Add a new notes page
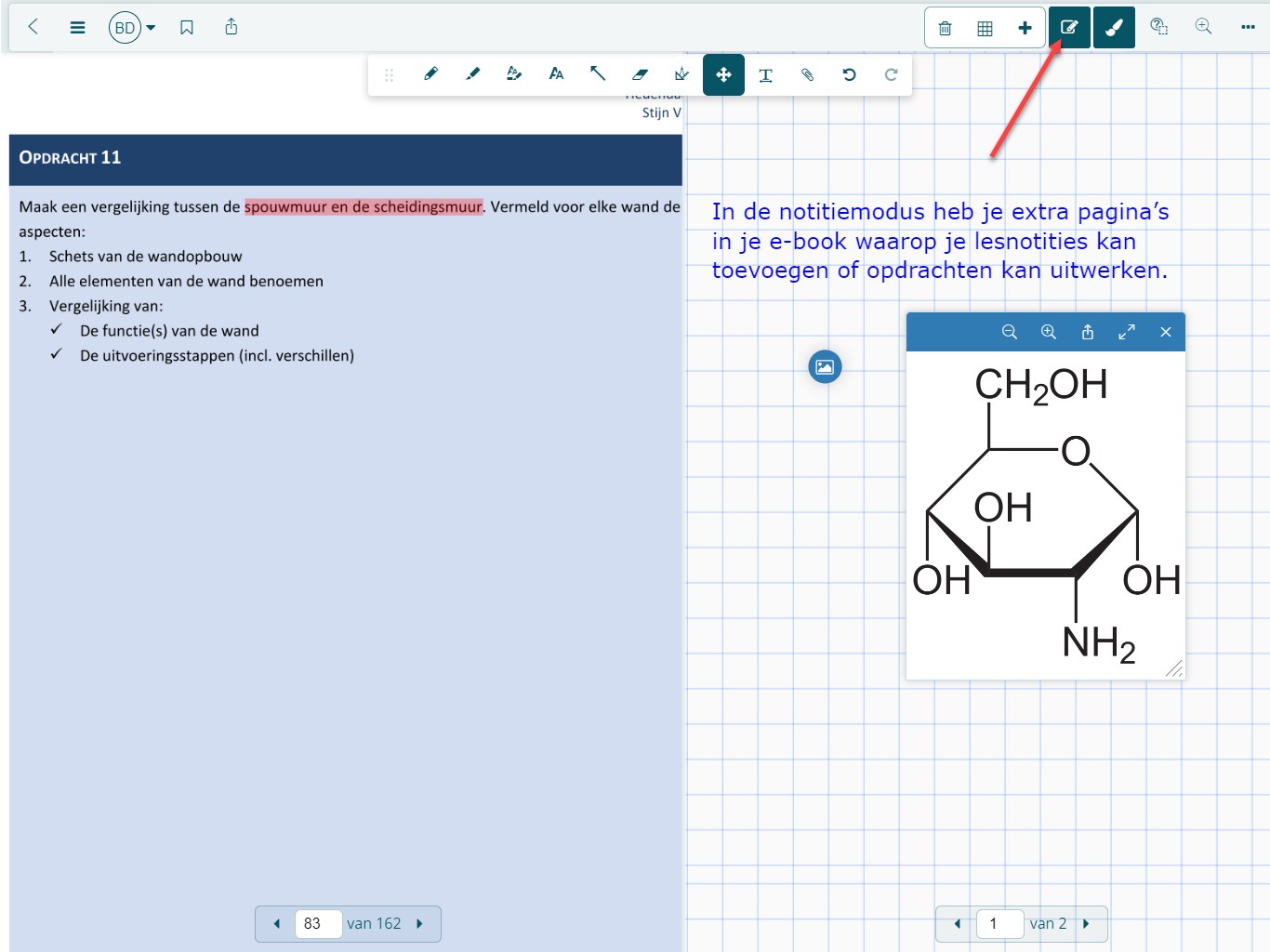 pyautogui.click(x=1025, y=28)
